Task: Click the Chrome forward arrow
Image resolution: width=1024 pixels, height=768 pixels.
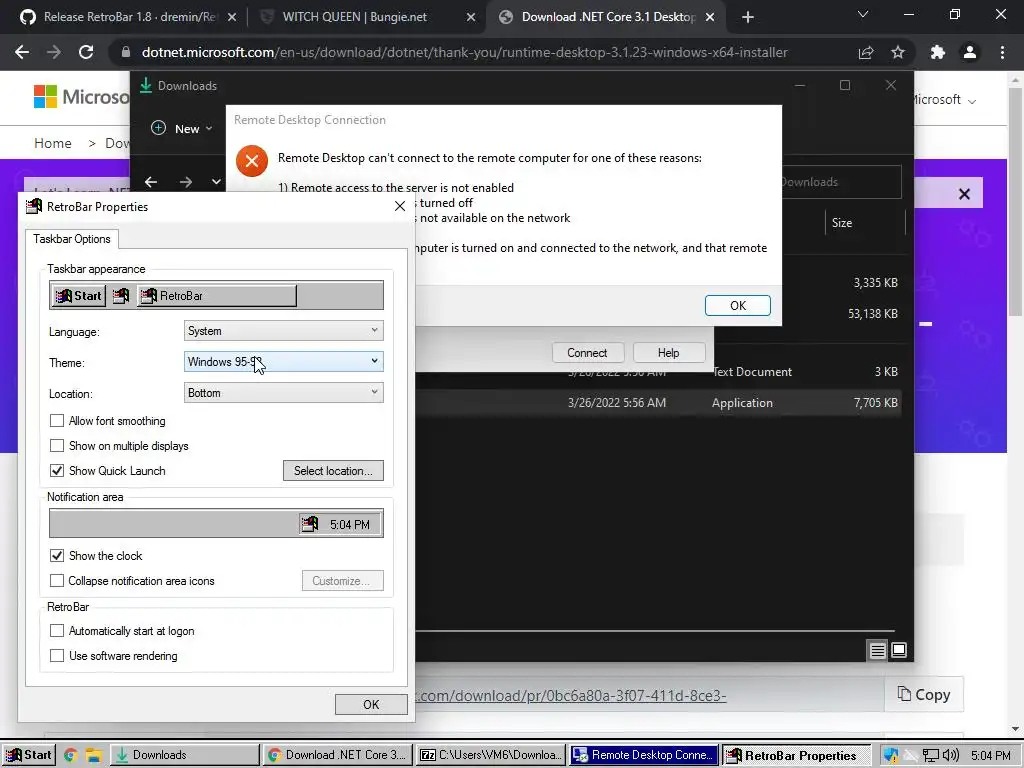Action: [x=54, y=52]
